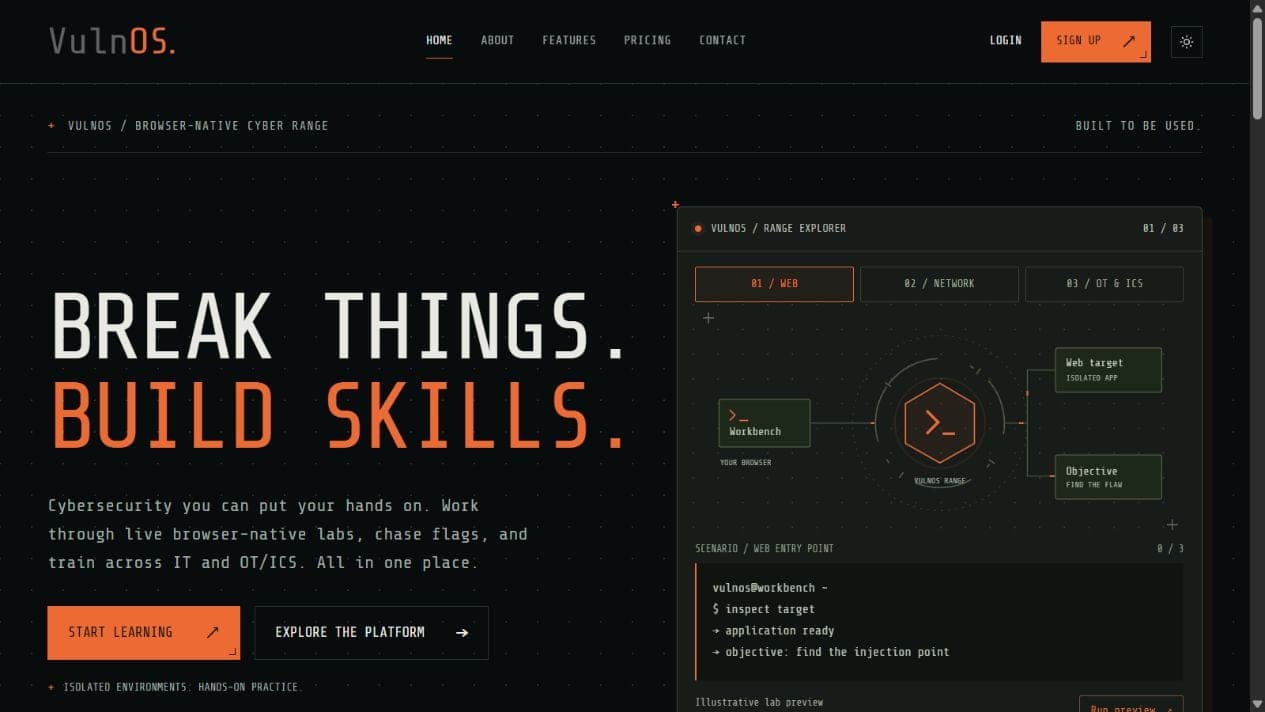This screenshot has width=1265, height=712.
Task: Click the Objective node
Action: pos(1108,477)
